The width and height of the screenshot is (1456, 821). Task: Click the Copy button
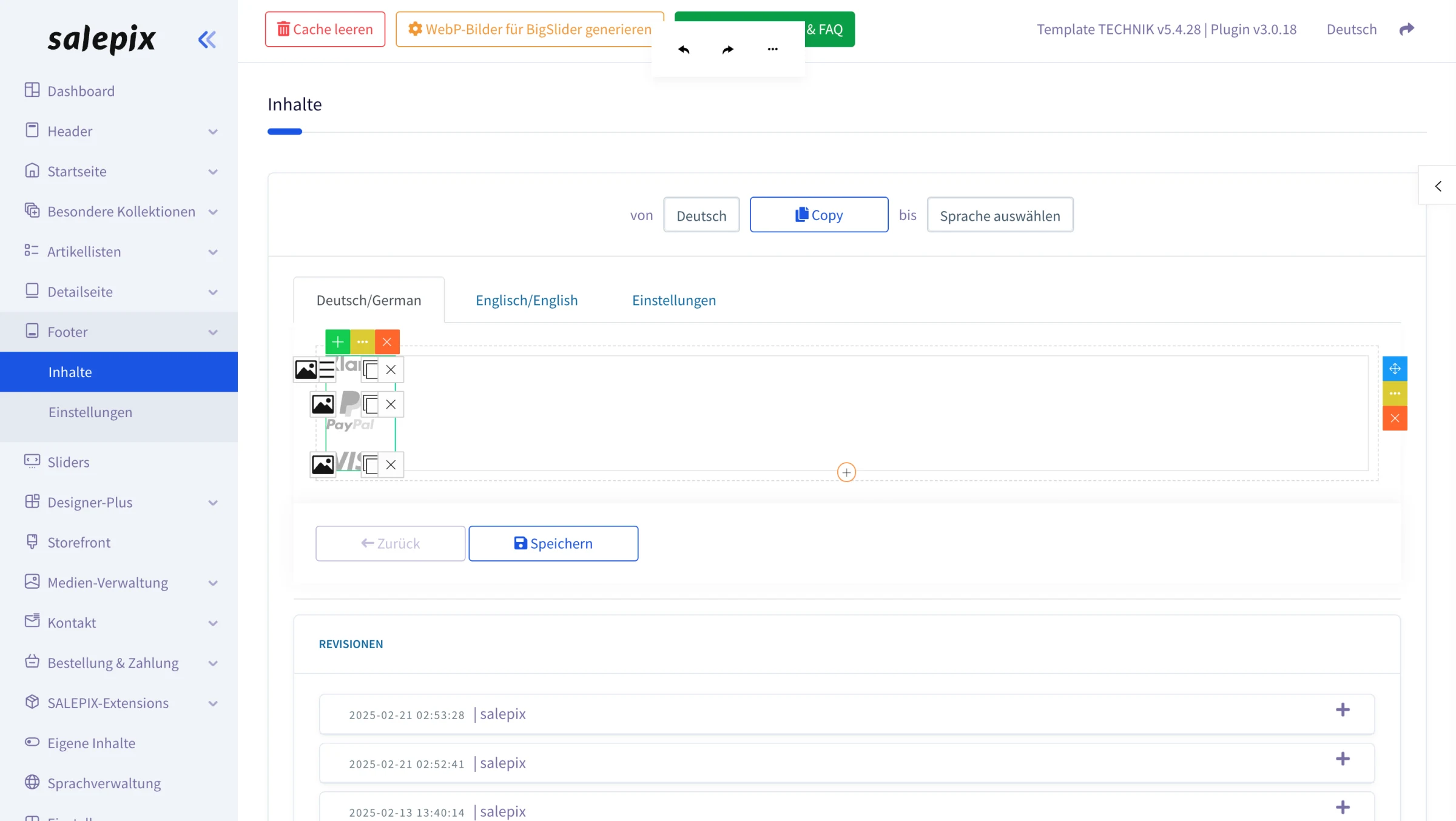(x=819, y=215)
